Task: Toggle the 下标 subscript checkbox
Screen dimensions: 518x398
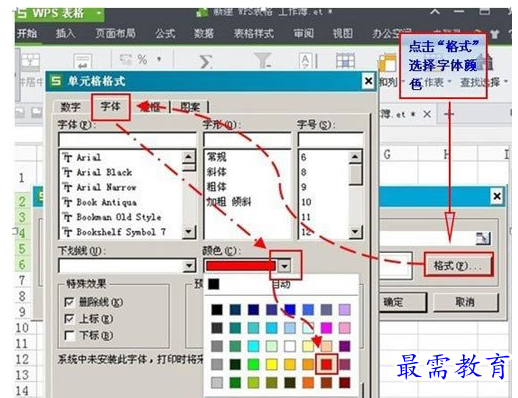Action: pyautogui.click(x=69, y=335)
